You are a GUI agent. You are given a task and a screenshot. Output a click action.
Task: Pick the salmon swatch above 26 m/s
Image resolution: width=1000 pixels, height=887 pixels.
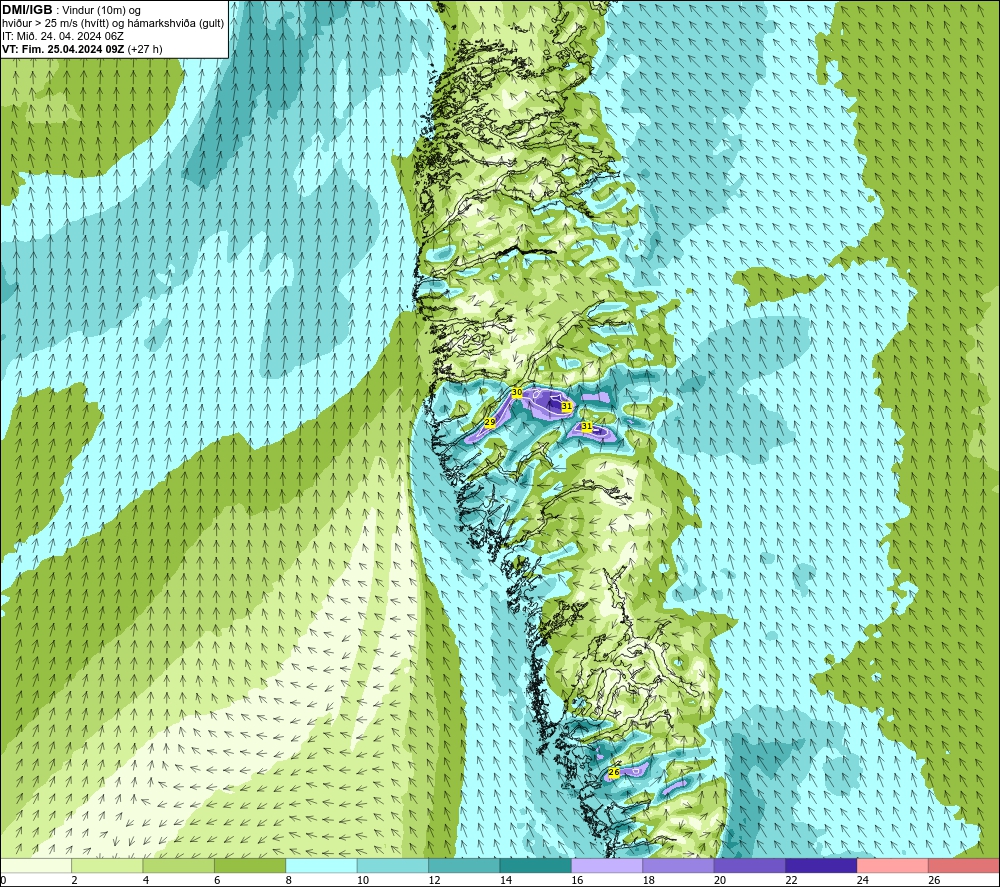click(x=964, y=865)
